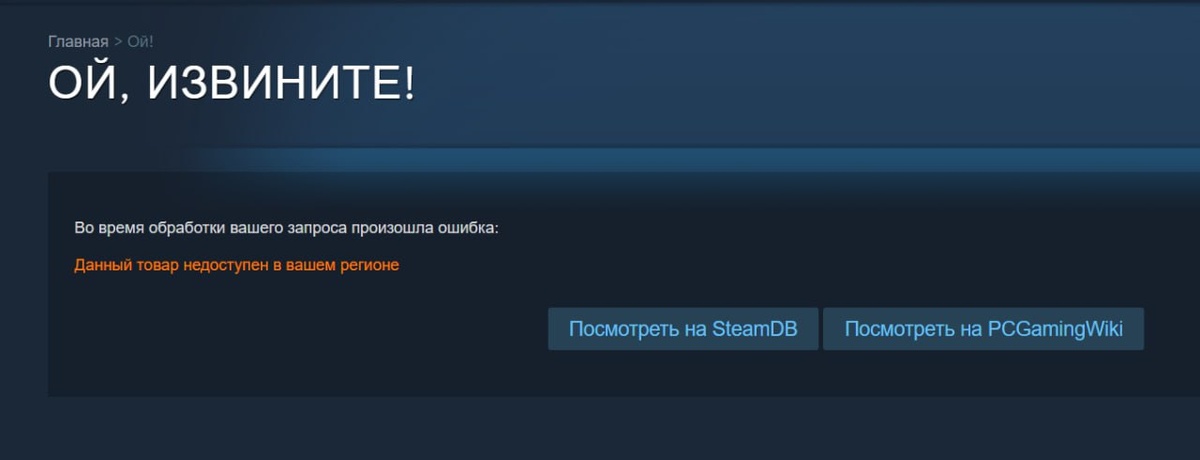Click the empty area of the dark error panel

coord(300,340)
